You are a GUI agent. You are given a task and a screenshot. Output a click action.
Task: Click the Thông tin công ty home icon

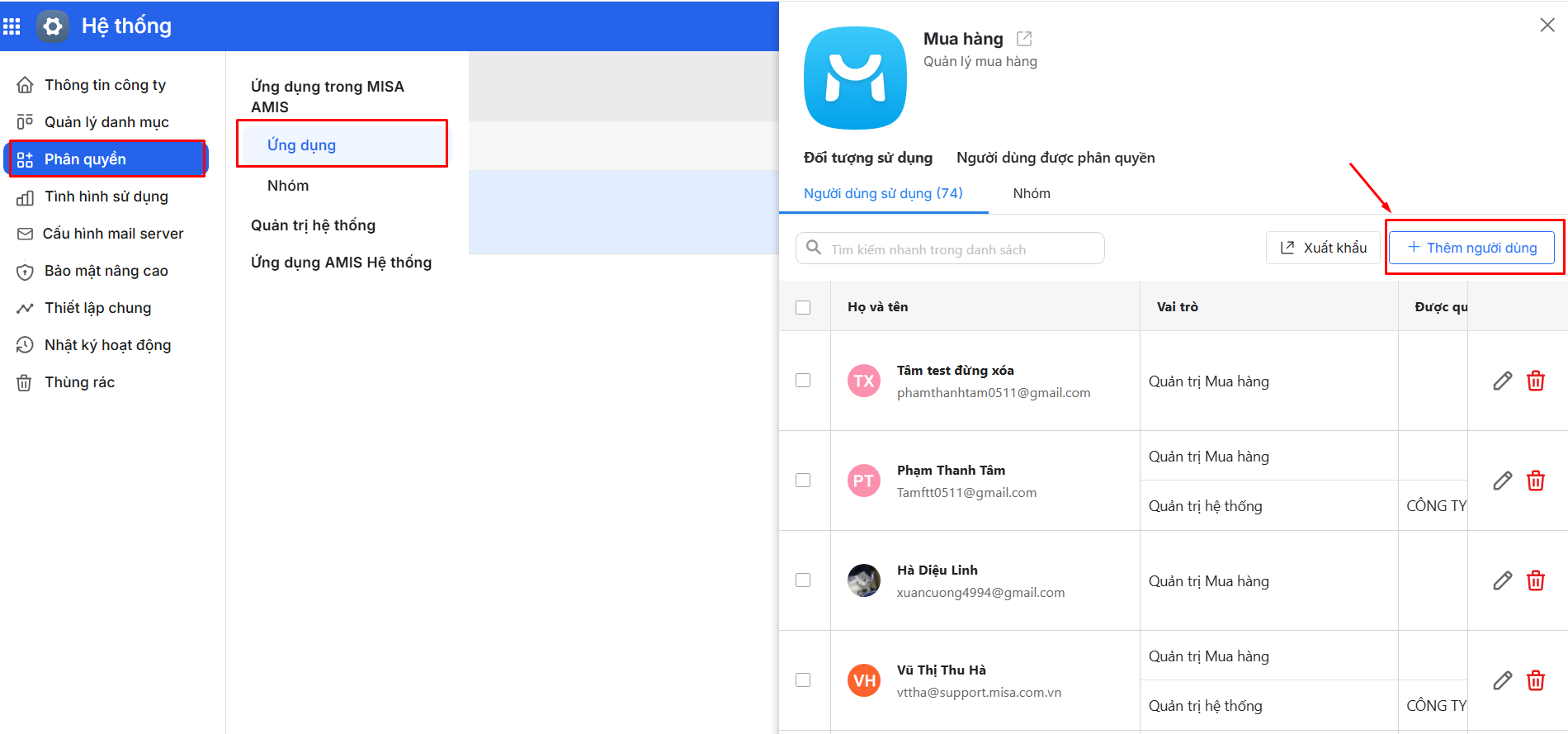click(26, 85)
